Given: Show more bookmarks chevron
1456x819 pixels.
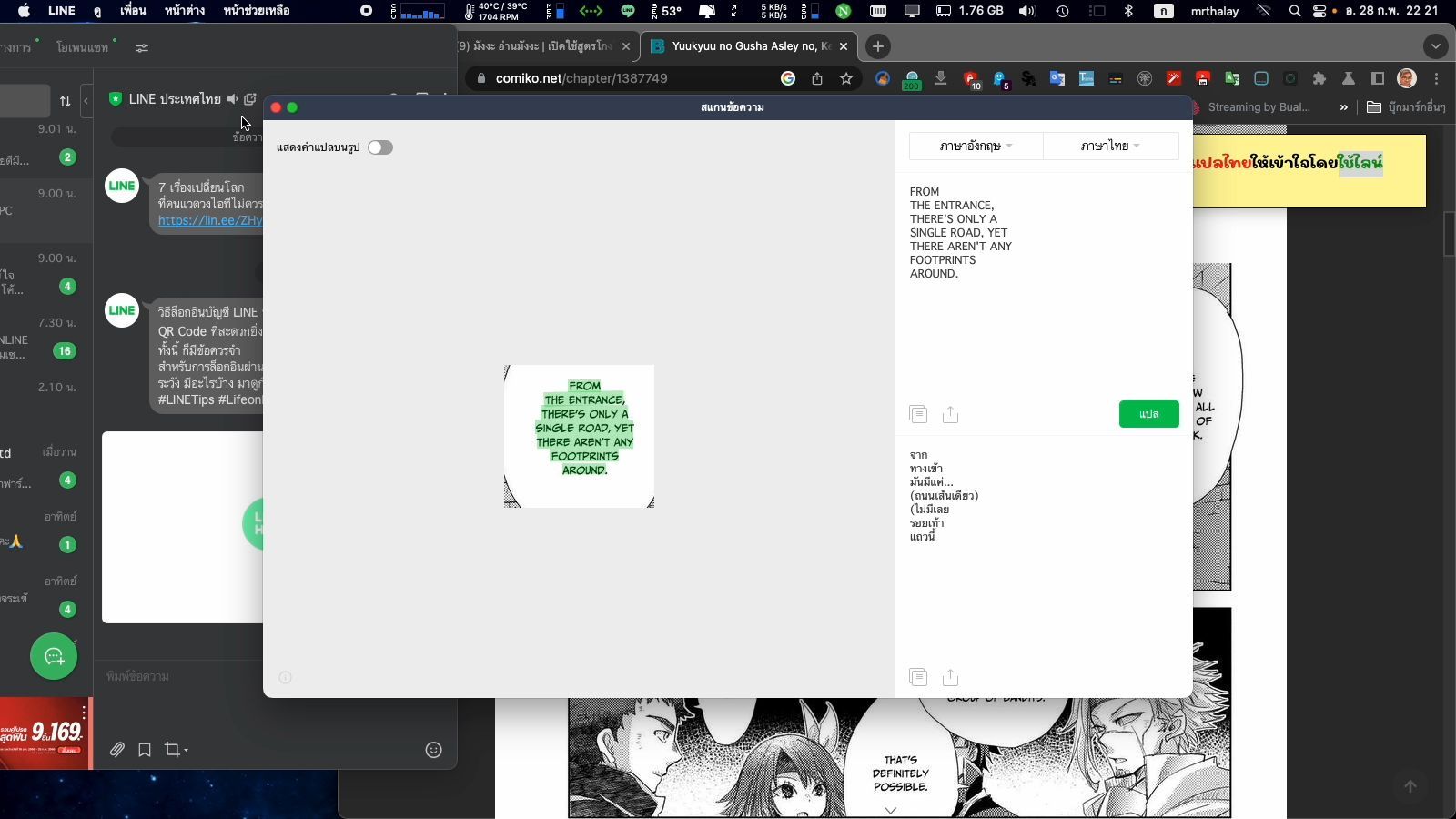Looking at the screenshot, I should coord(1343,107).
